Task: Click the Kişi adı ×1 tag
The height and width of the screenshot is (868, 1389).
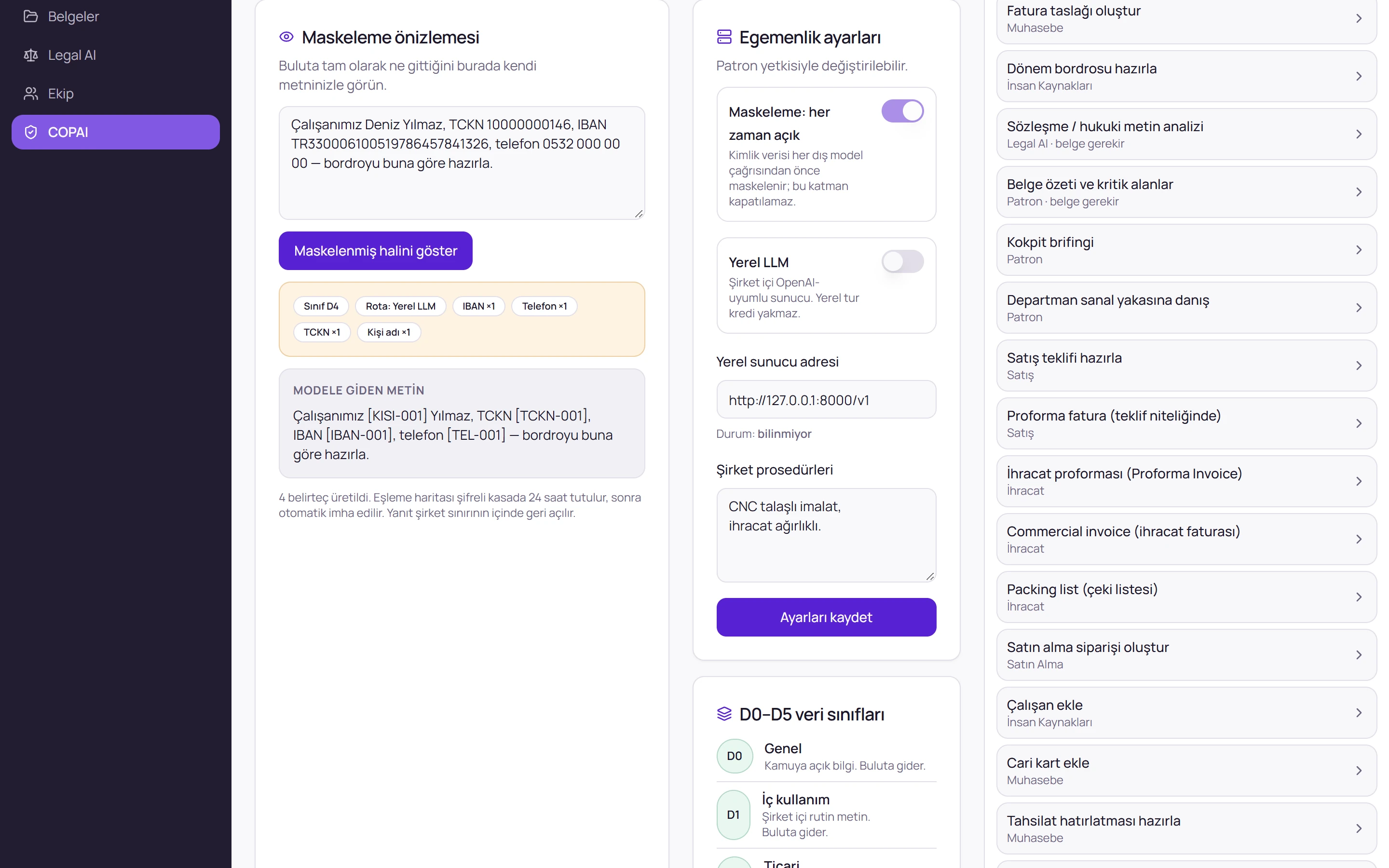Action: coord(389,332)
